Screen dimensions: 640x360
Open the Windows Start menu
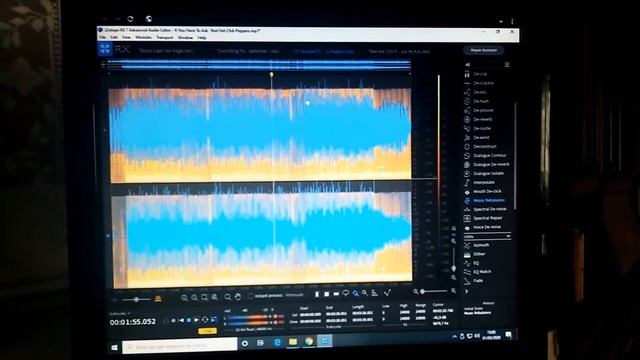coord(114,347)
